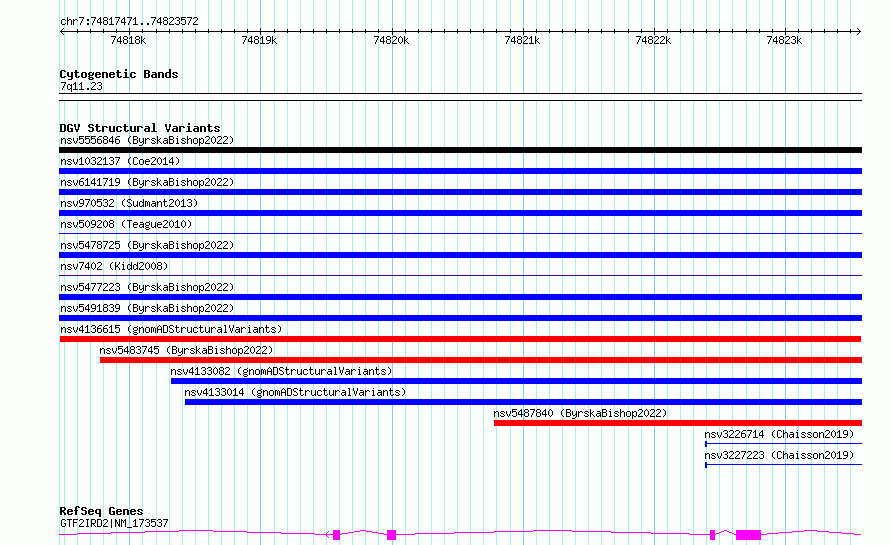Click the ruler's left arrowhead
This screenshot has width=890, height=545.
(62, 31)
